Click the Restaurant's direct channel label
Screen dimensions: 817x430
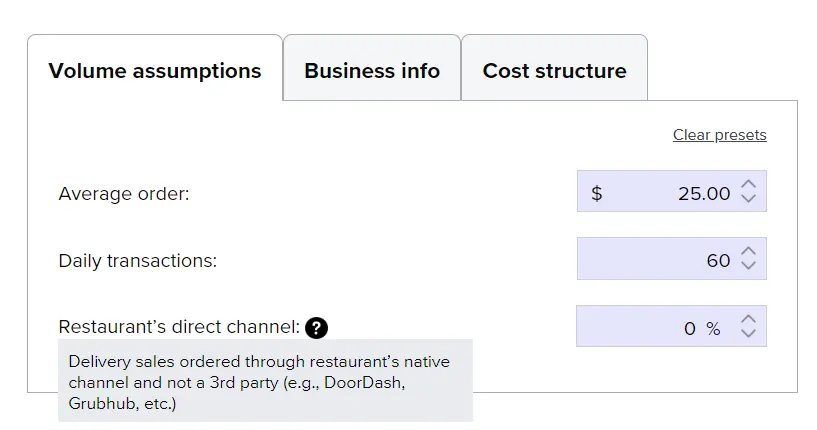179,327
